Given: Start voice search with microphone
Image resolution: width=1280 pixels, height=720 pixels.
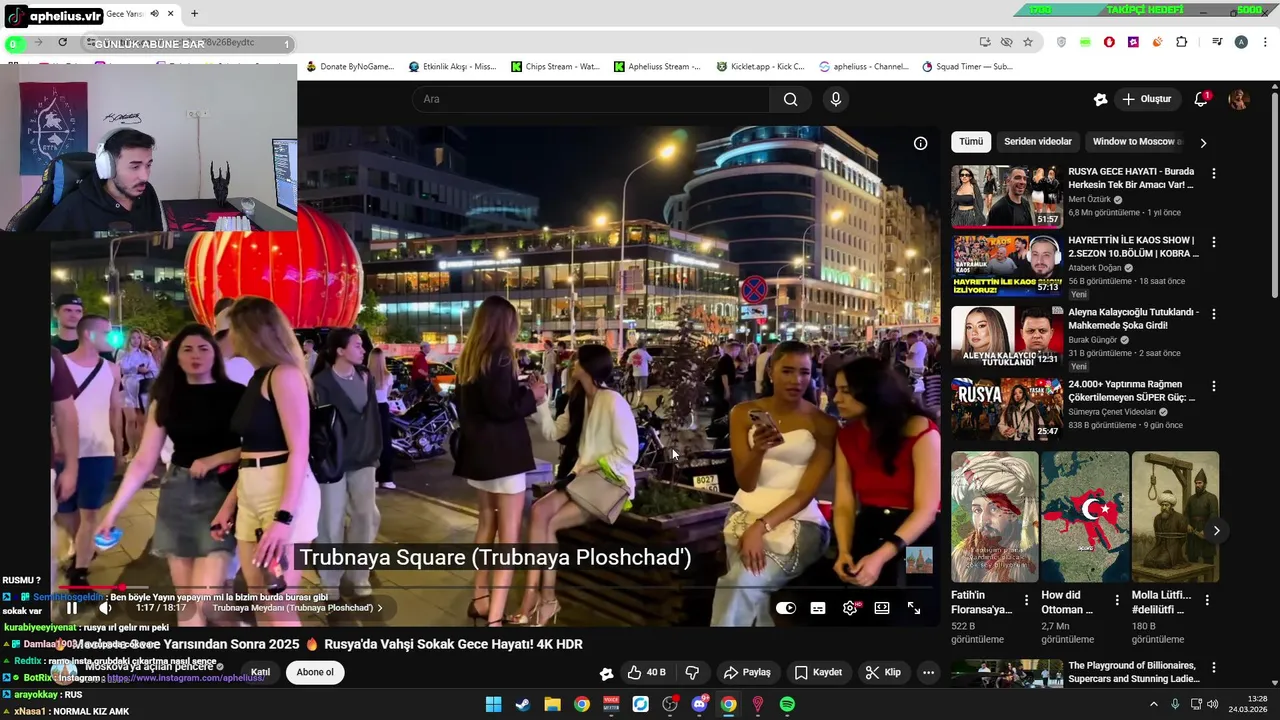Looking at the screenshot, I should (836, 99).
